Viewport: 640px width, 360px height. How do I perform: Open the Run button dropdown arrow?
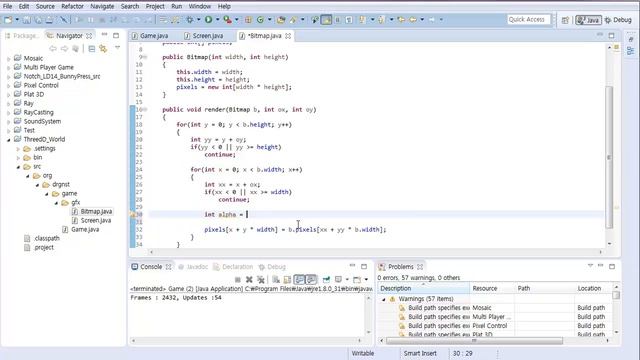(217, 20)
